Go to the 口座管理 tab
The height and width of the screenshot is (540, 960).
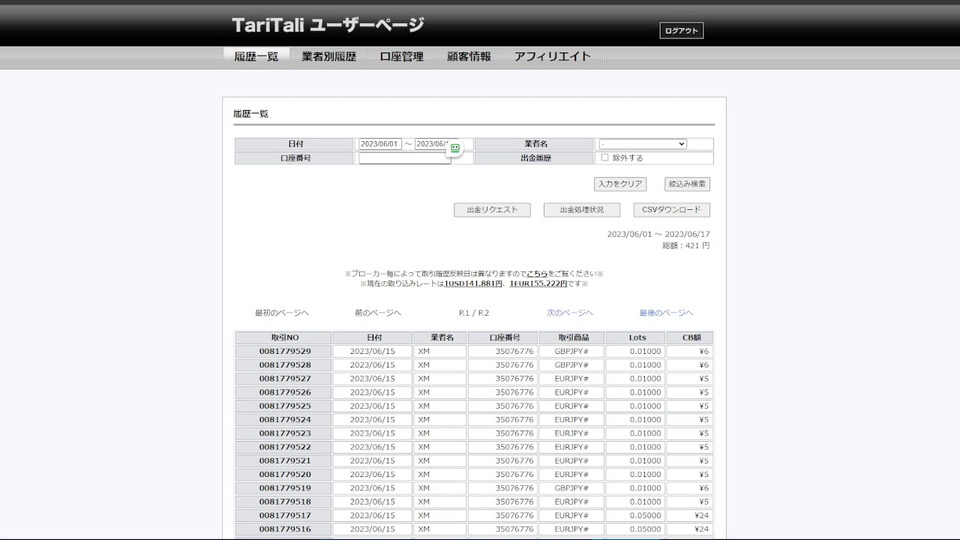click(402, 56)
